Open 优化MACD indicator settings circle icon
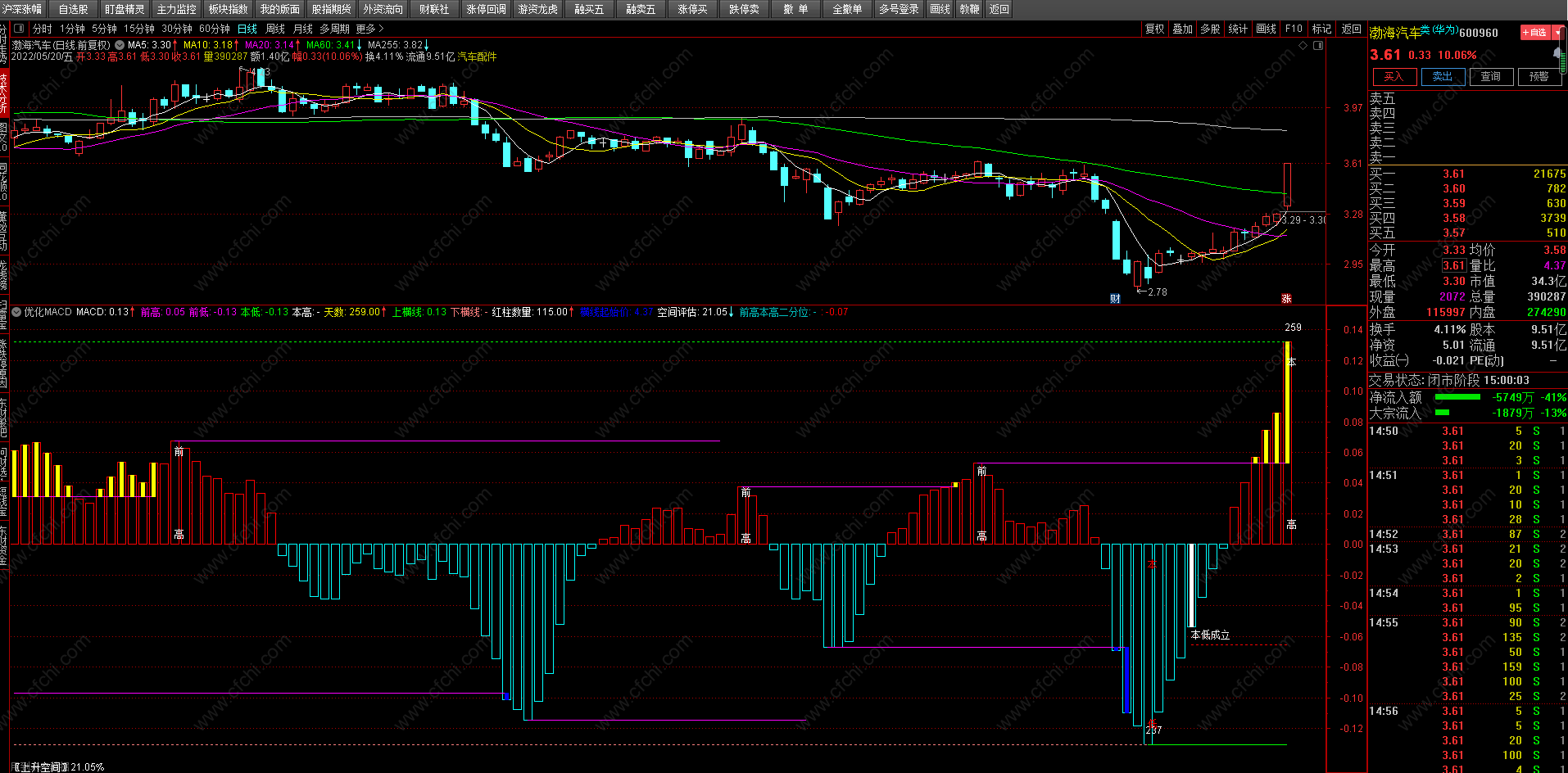Viewport: 1568px width, 773px height. (x=16, y=312)
